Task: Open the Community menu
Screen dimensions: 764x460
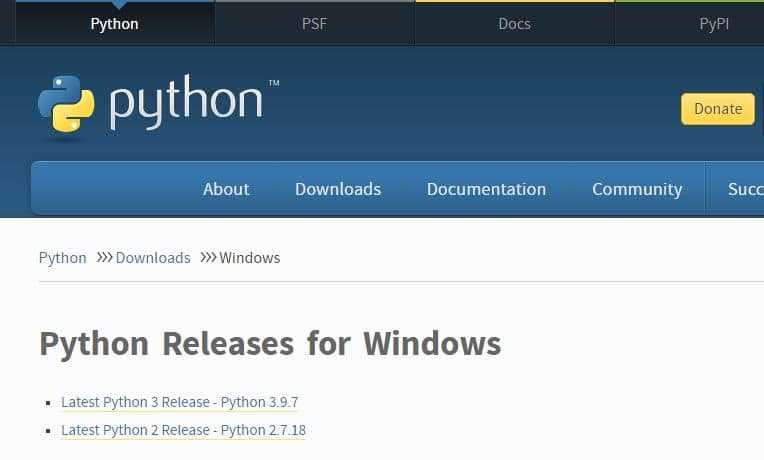Action: pos(637,189)
